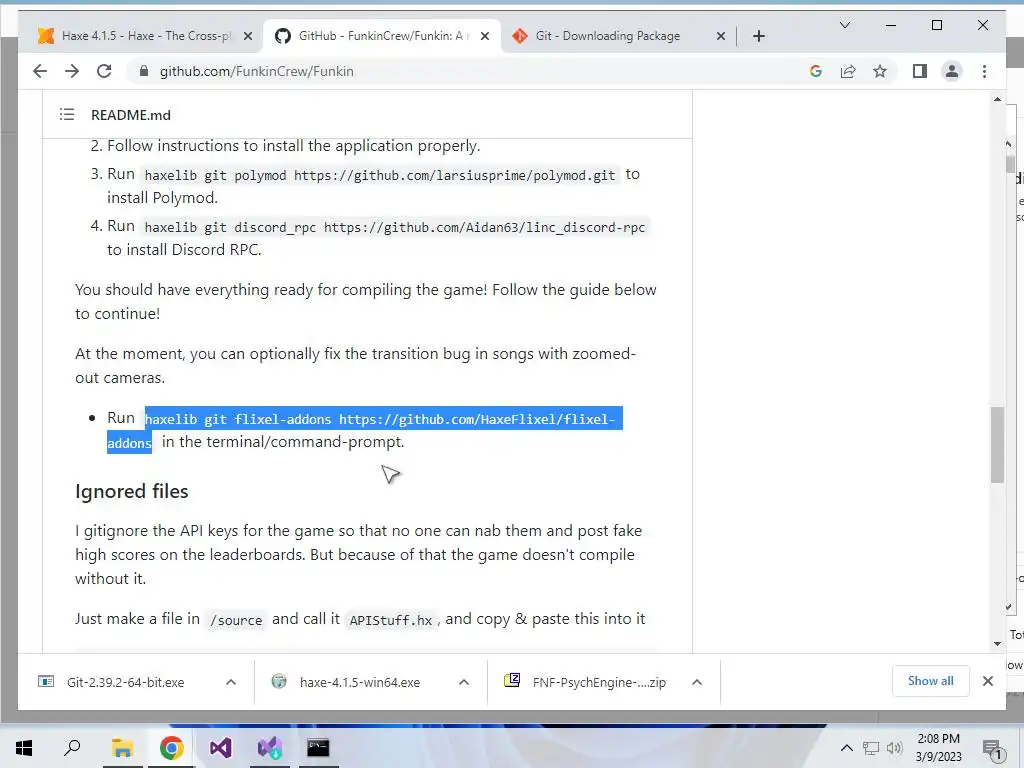Show all downloads
This screenshot has height=768, width=1024.
pos(931,681)
